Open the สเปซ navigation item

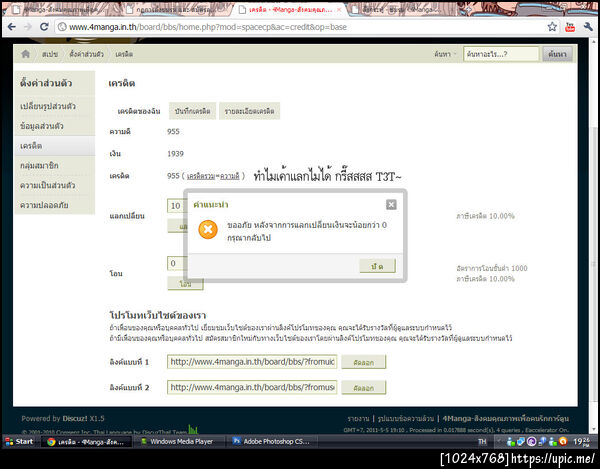click(x=50, y=54)
